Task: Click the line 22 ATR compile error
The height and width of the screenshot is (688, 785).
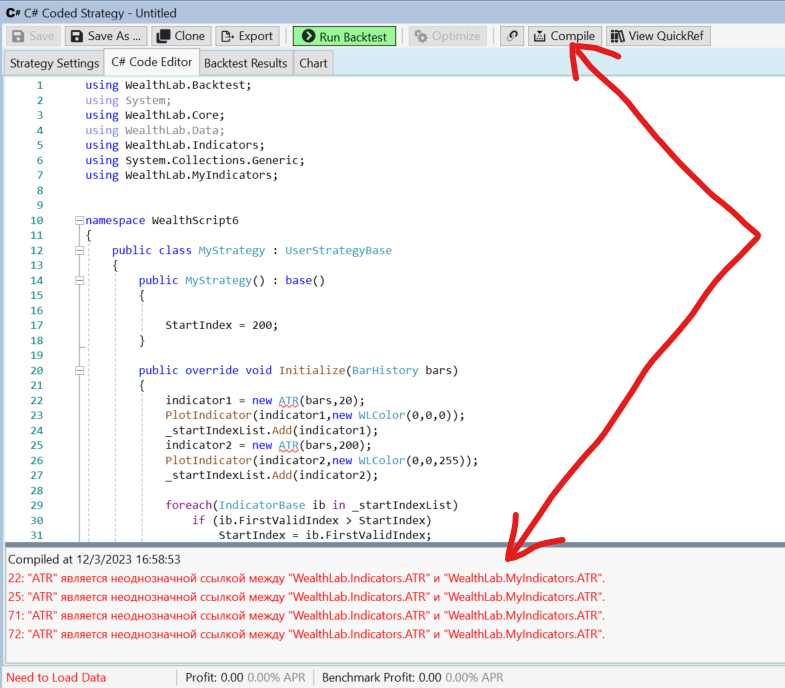Action: pyautogui.click(x=306, y=579)
